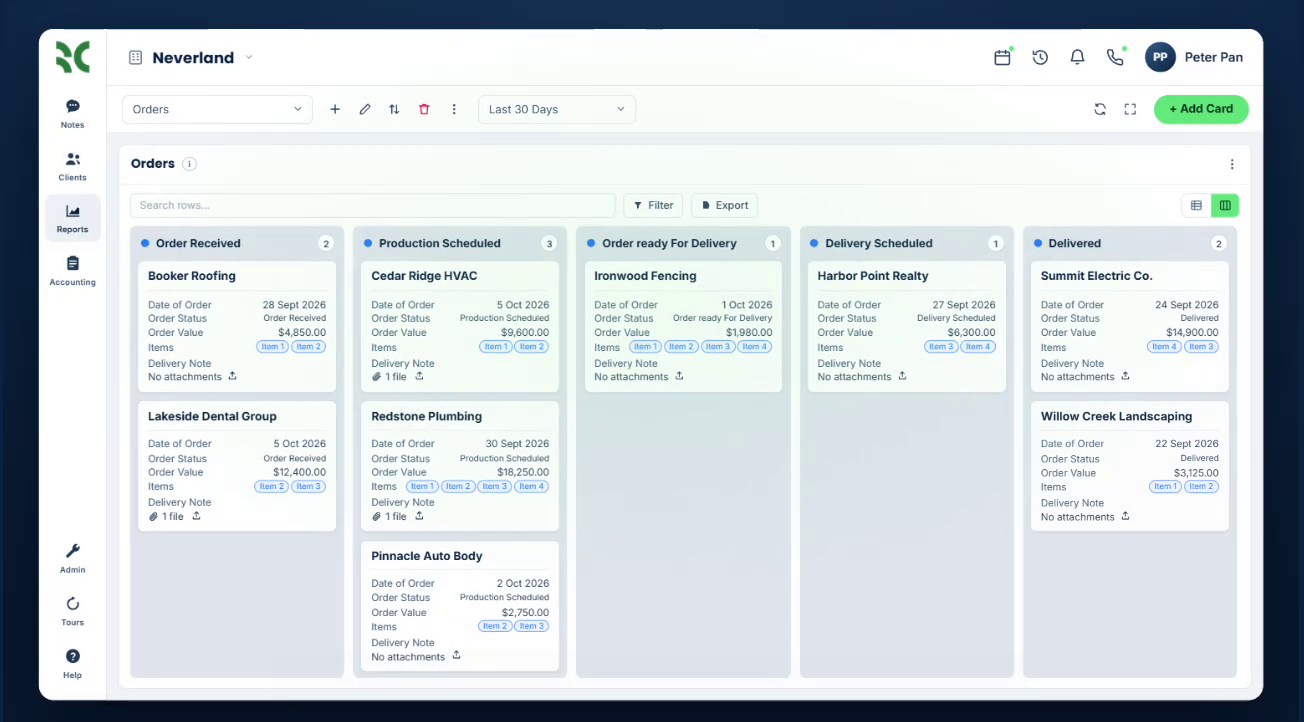The width and height of the screenshot is (1304, 722).
Task: Click the red trash delete icon
Action: click(x=424, y=109)
